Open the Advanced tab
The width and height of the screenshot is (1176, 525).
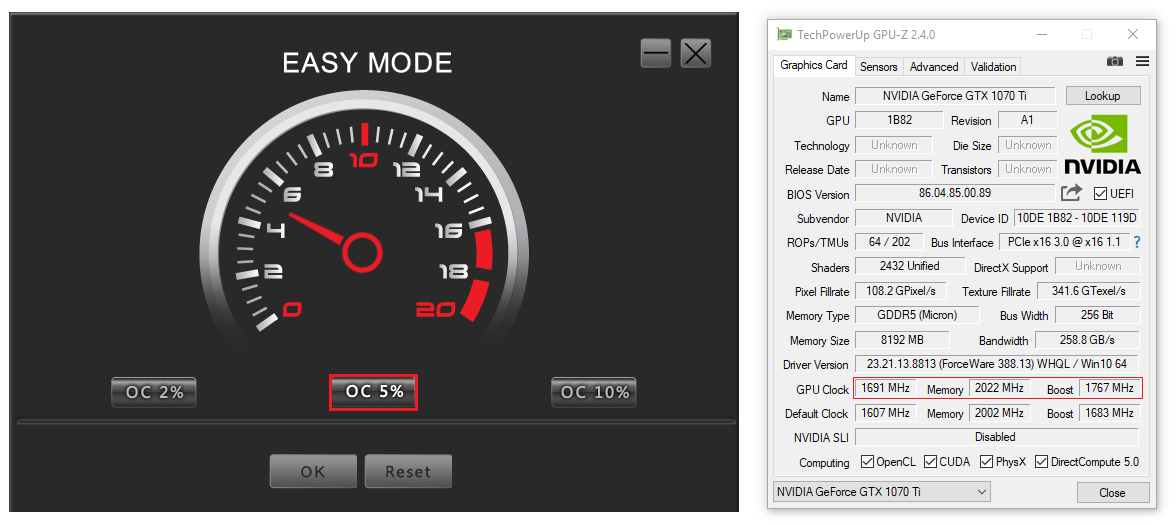934,67
